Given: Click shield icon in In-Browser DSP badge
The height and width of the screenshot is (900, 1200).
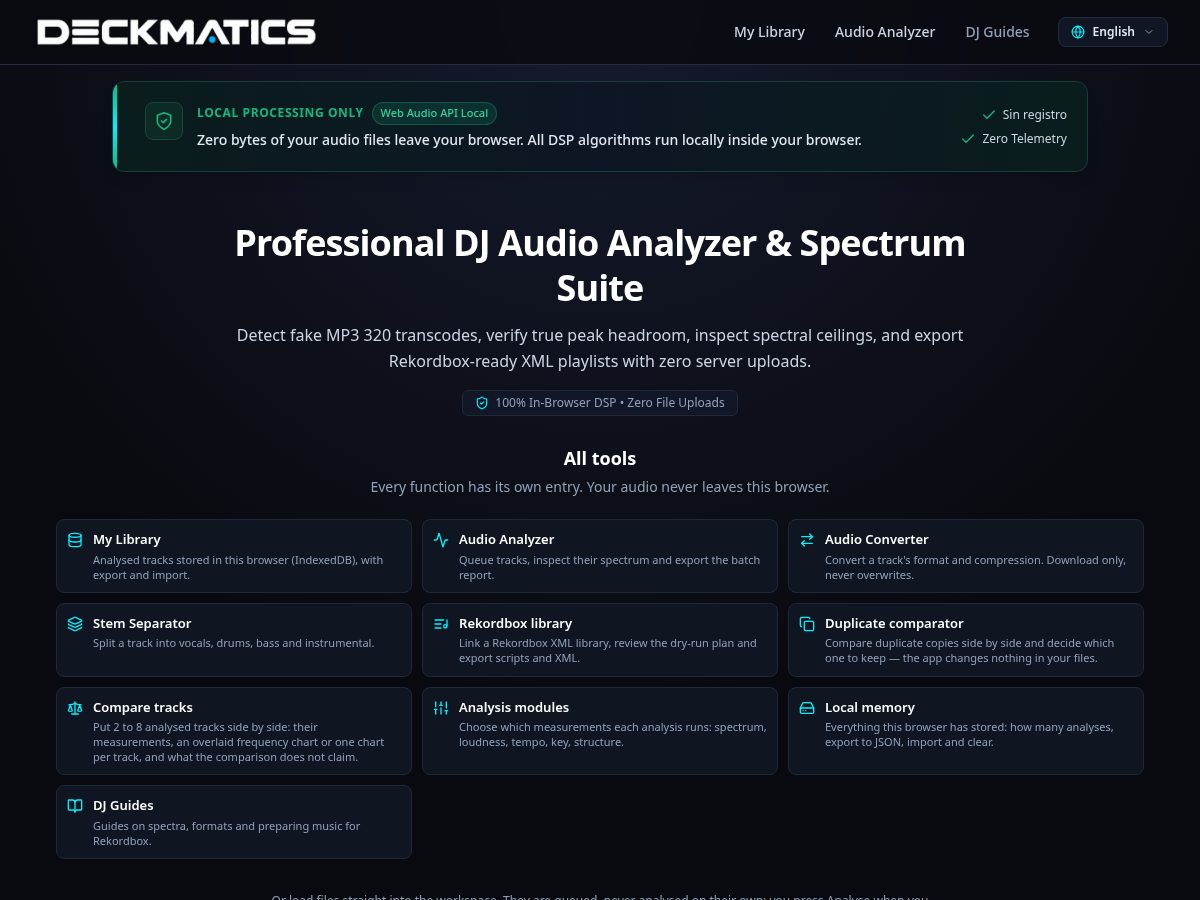Looking at the screenshot, I should pos(482,403).
